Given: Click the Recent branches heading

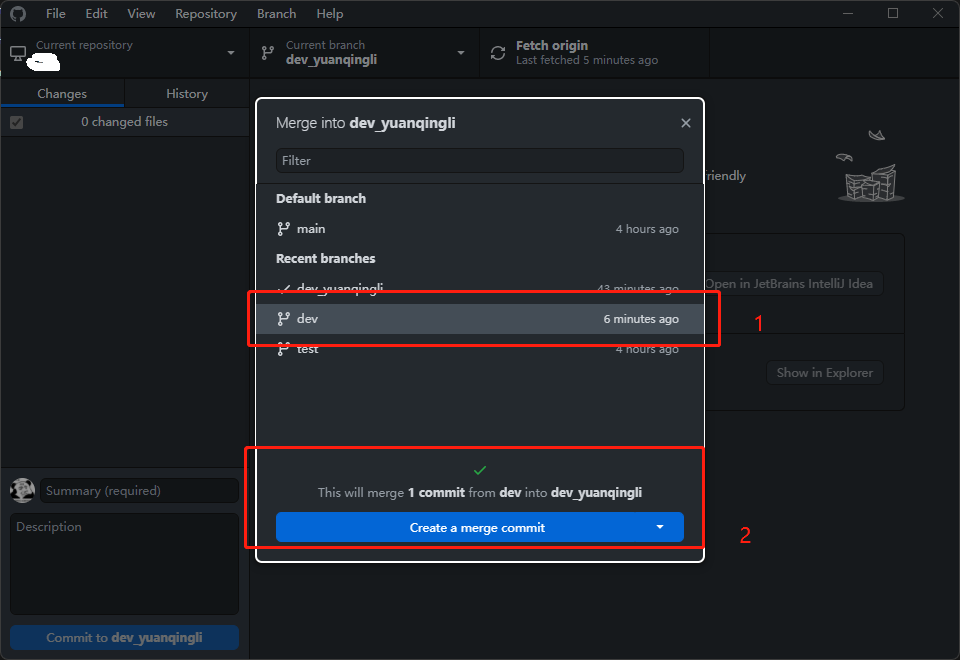Looking at the screenshot, I should click(326, 258).
